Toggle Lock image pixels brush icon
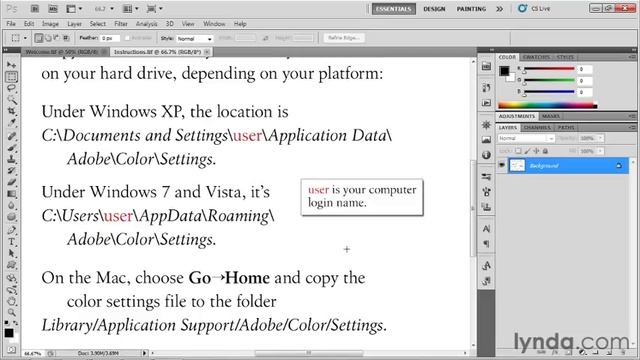Image resolution: width=640 pixels, height=360 pixels. (x=527, y=151)
